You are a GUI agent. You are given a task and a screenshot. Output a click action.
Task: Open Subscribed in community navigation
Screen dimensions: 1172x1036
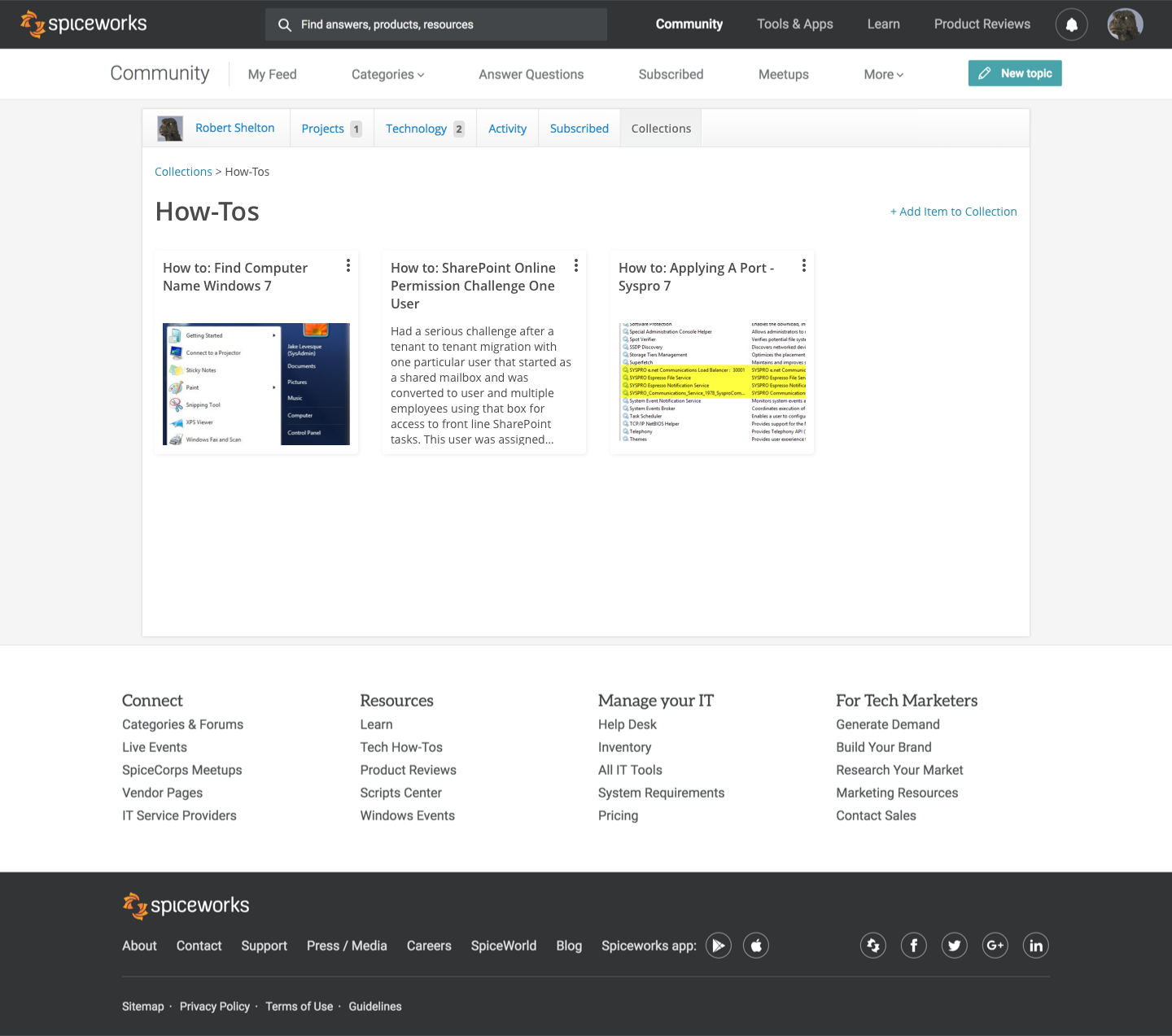(671, 74)
